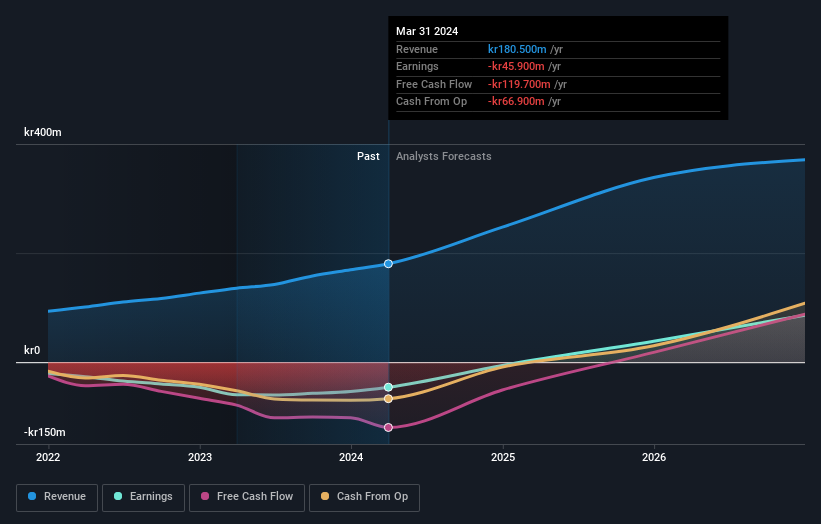821x524 pixels.
Task: Click the kr180.500m revenue value in tooltip
Action: [x=517, y=49]
